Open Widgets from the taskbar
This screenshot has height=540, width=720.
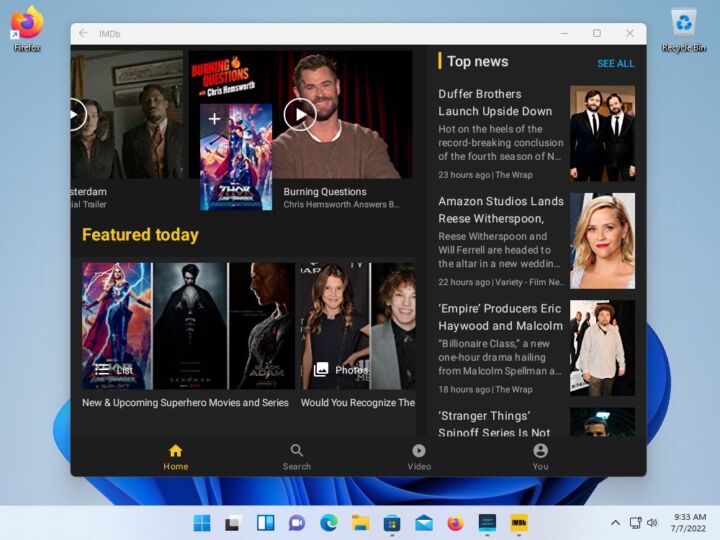tap(265, 523)
